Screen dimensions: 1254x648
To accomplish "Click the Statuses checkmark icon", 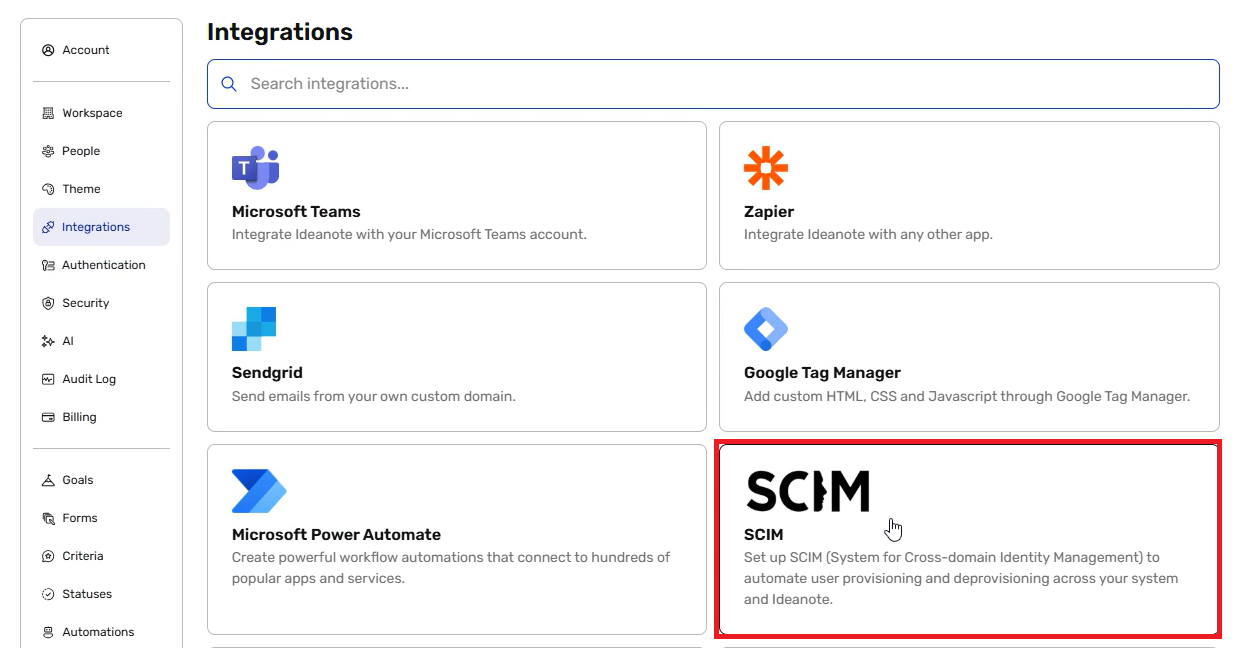I will pyautogui.click(x=48, y=594).
